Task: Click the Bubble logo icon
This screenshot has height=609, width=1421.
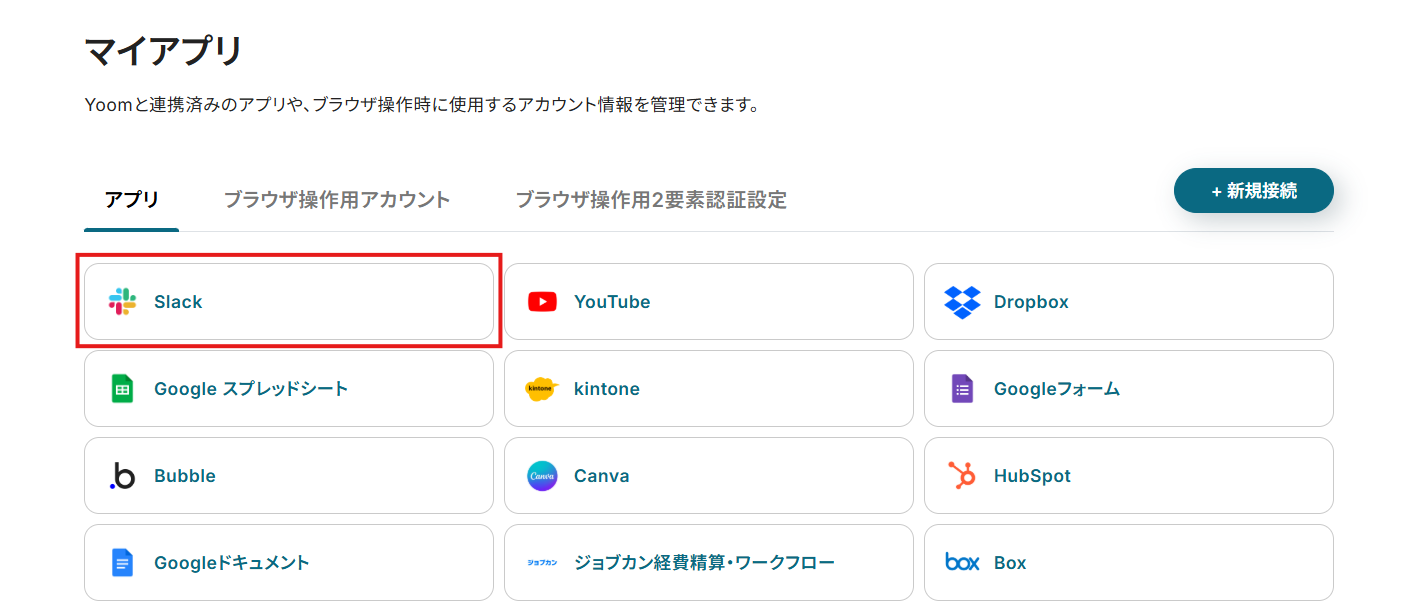Action: (x=122, y=476)
